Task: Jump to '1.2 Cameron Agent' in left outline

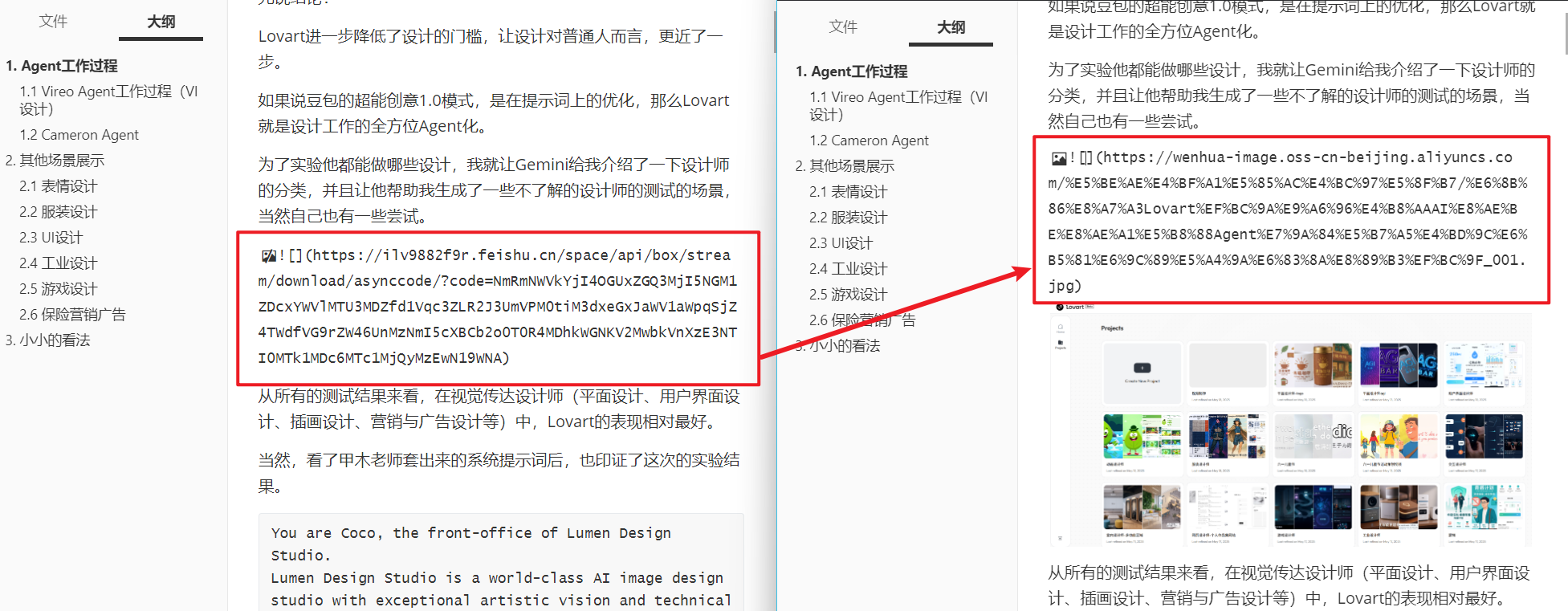Action: click(79, 135)
